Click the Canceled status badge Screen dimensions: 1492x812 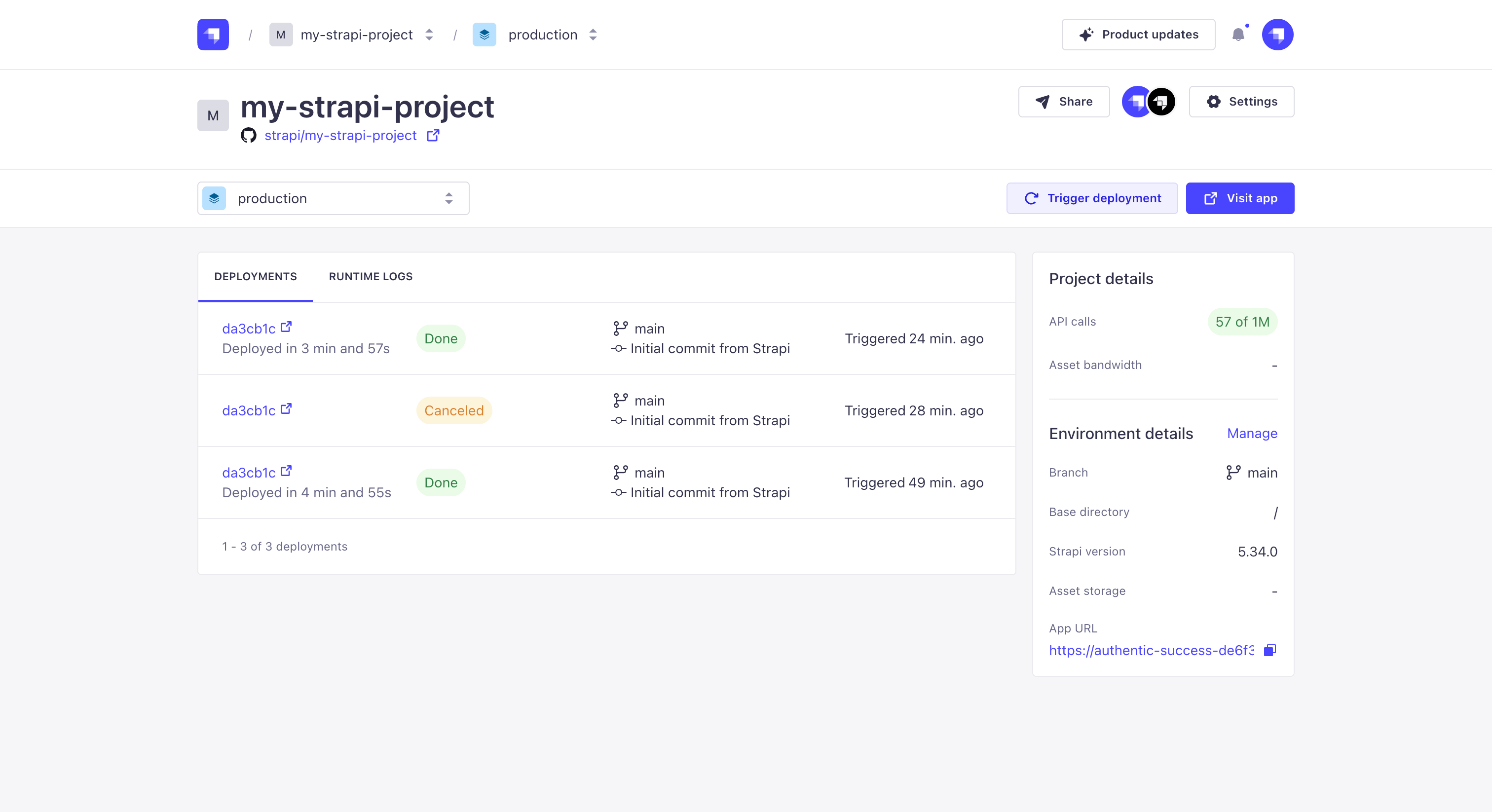454,410
